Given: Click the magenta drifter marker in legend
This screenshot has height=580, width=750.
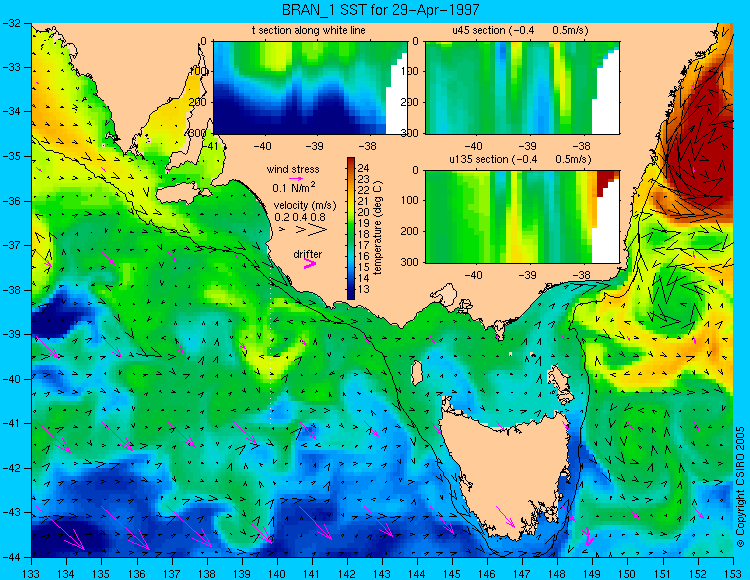Looking at the screenshot, I should [x=310, y=263].
